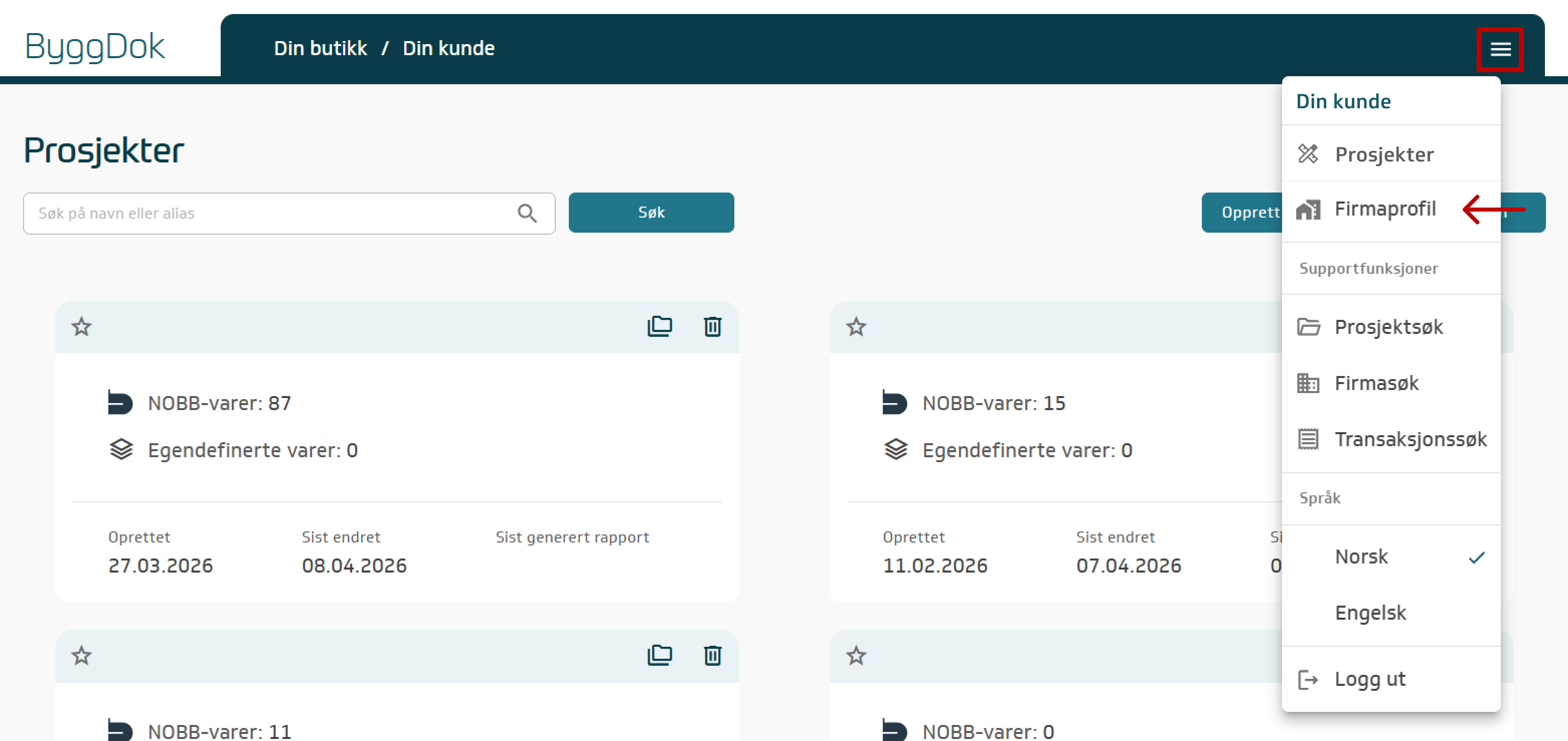Delete the project with 87 NOBB-varer
1568x741 pixels.
click(712, 327)
